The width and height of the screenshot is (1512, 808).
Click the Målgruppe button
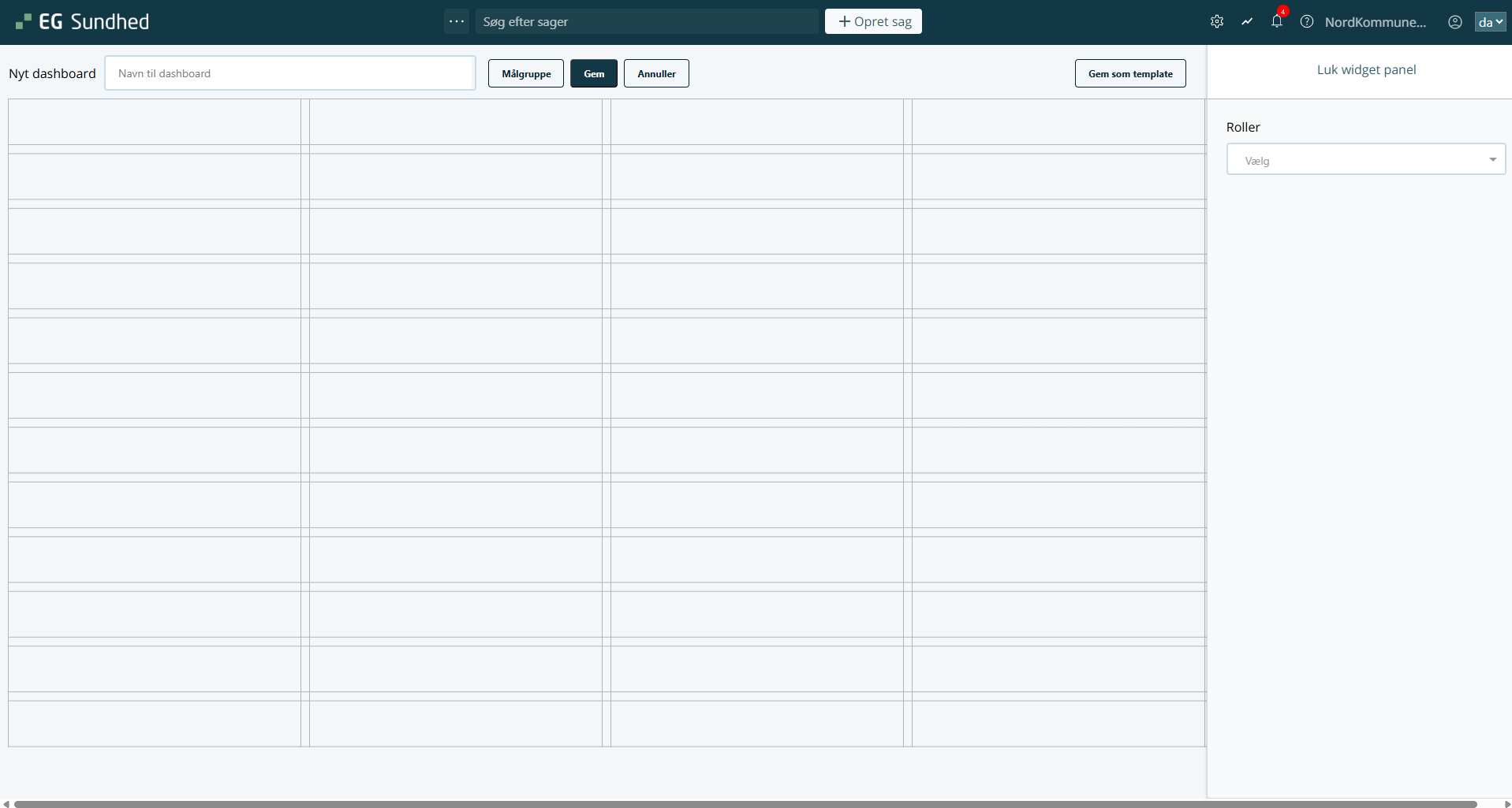(526, 73)
